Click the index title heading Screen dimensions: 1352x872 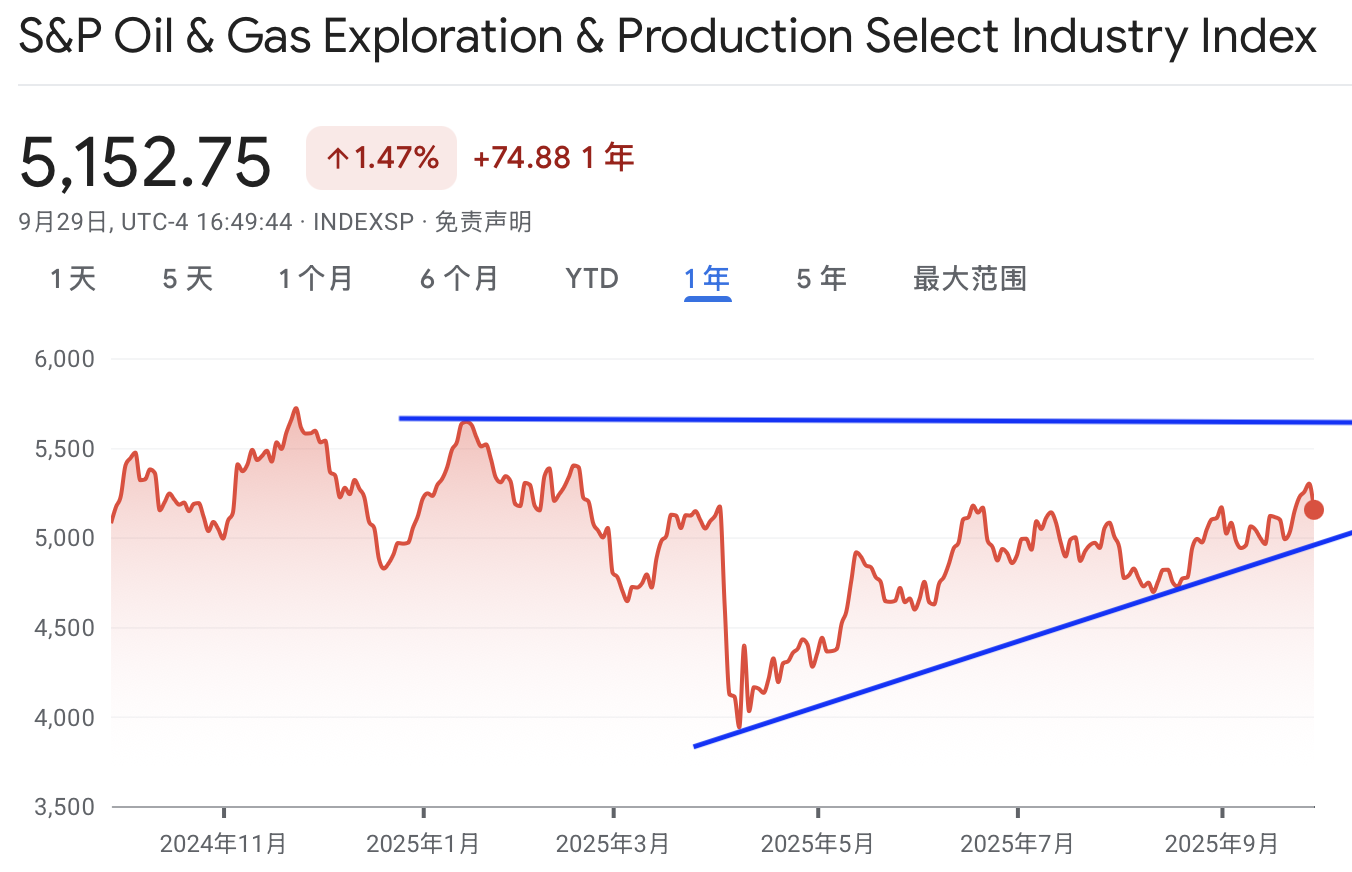(x=668, y=39)
